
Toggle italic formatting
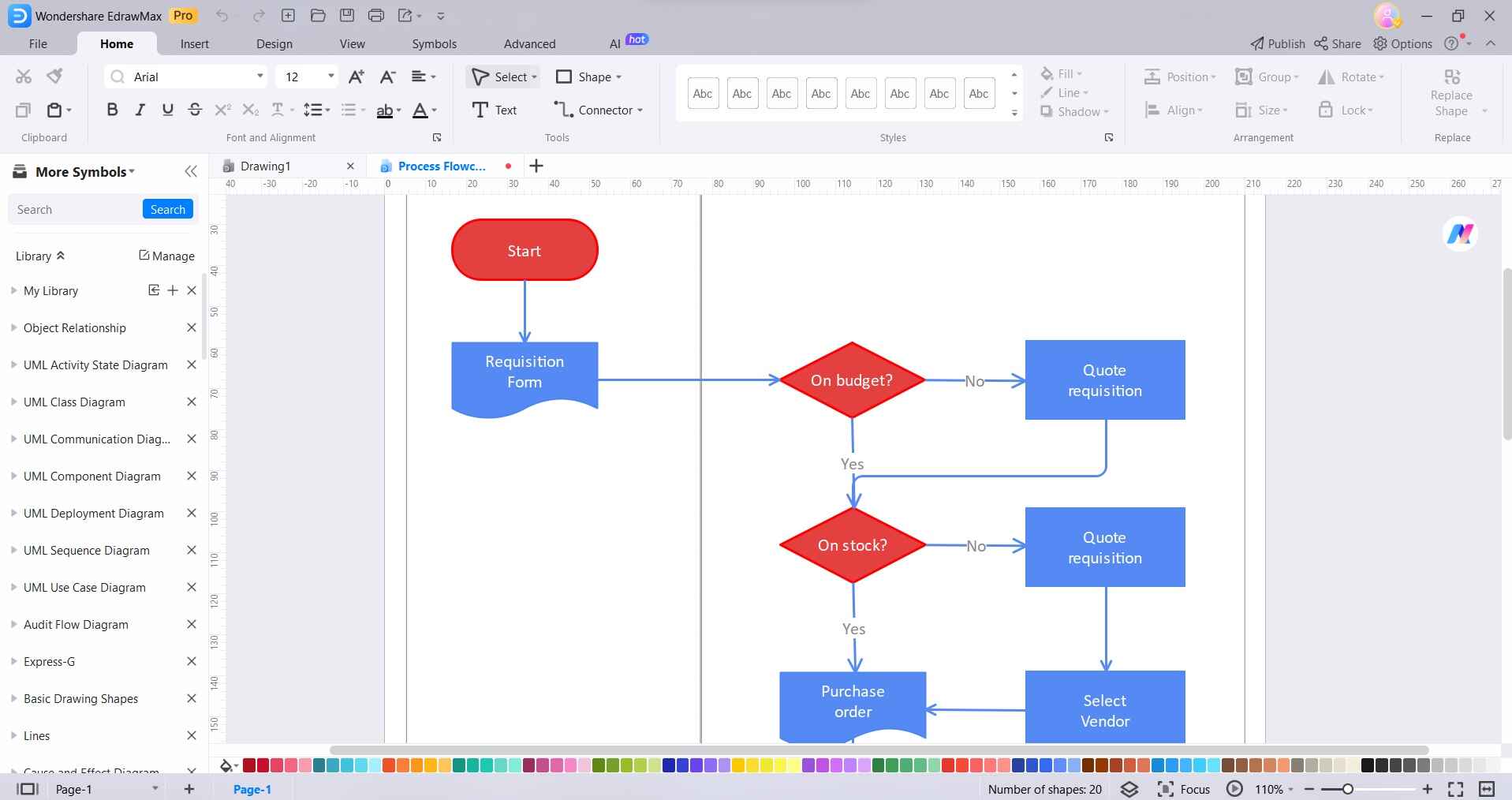pyautogui.click(x=140, y=110)
